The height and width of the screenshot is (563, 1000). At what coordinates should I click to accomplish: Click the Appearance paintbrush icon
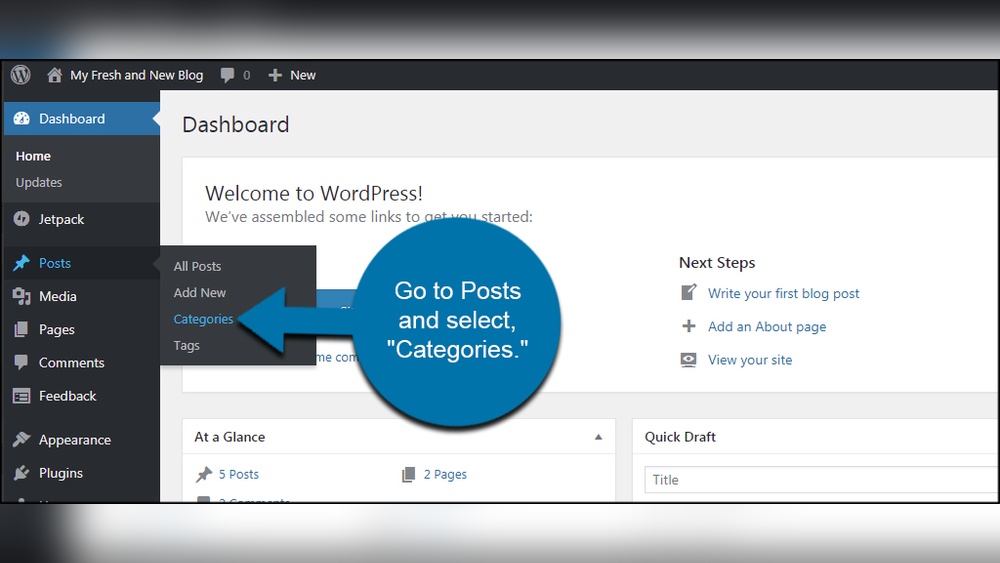(22, 439)
